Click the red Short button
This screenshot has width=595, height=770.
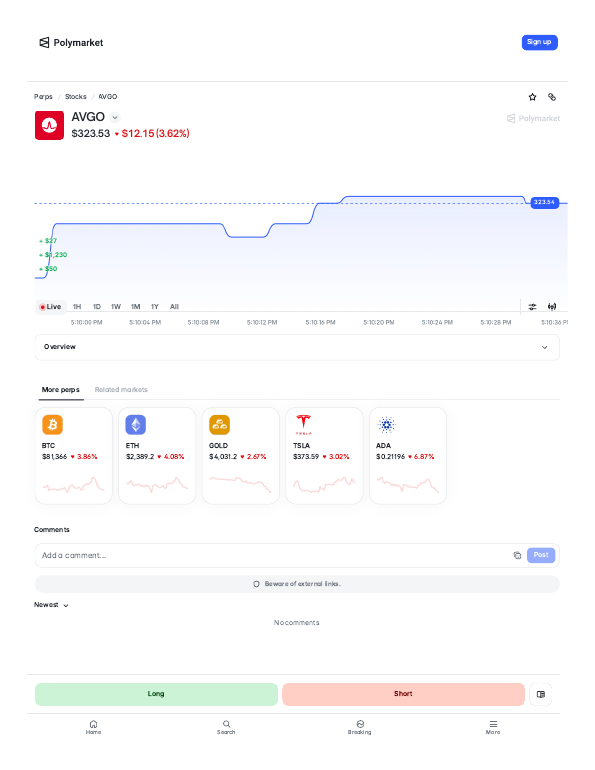tap(403, 694)
